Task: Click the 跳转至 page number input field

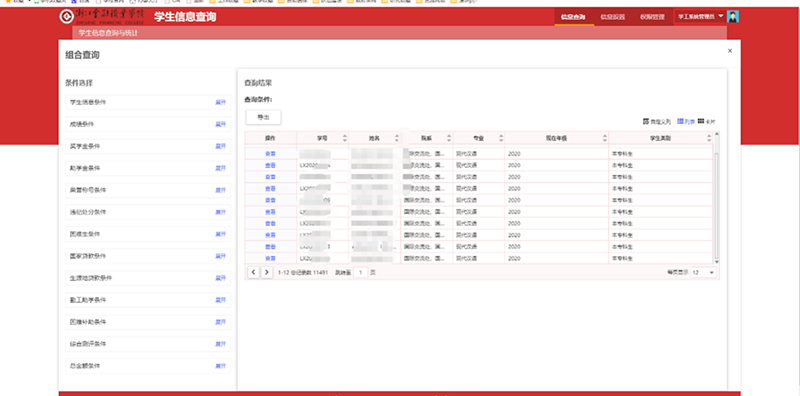Action: (x=361, y=273)
